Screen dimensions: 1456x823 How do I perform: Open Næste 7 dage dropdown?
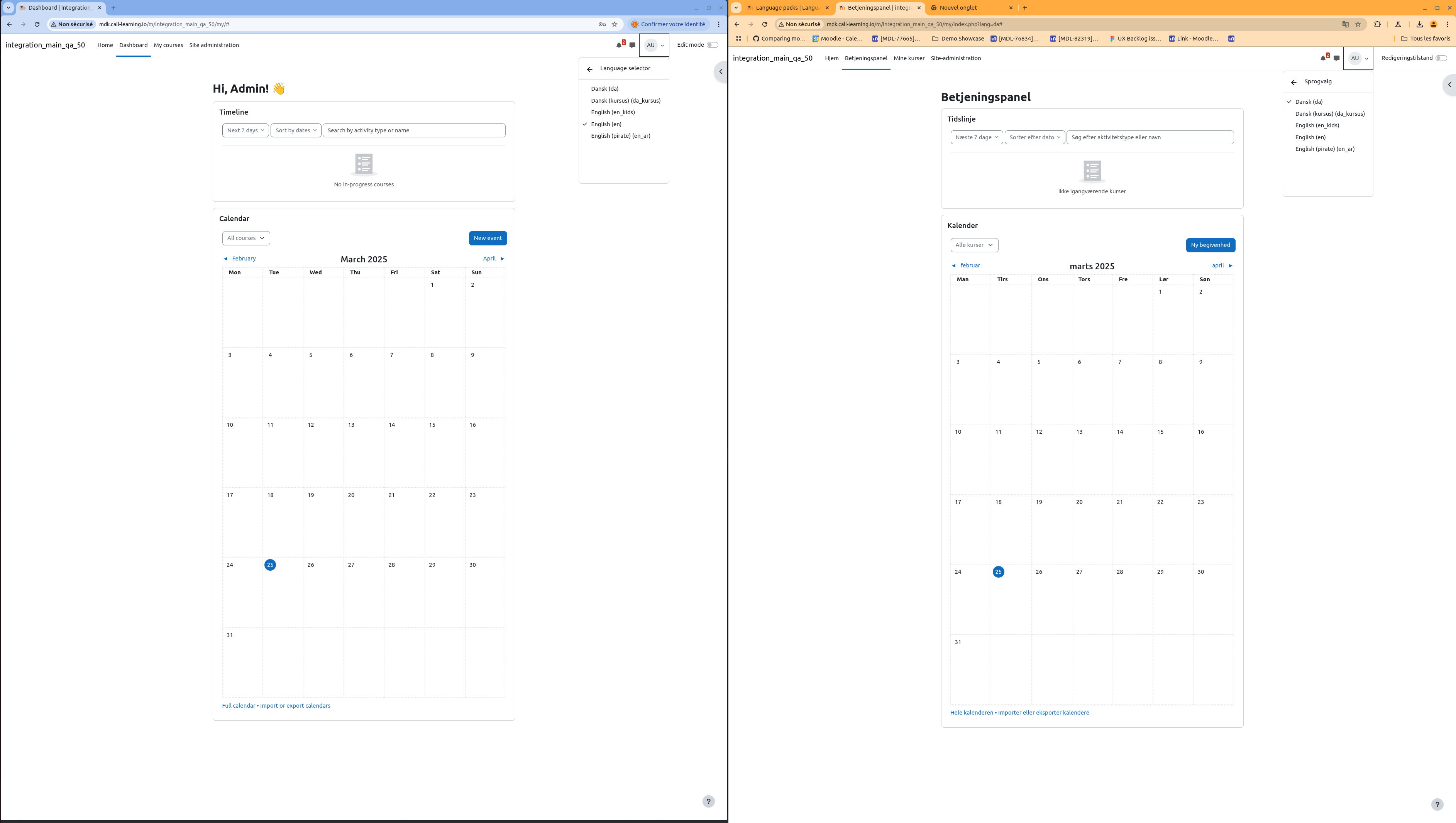click(977, 137)
